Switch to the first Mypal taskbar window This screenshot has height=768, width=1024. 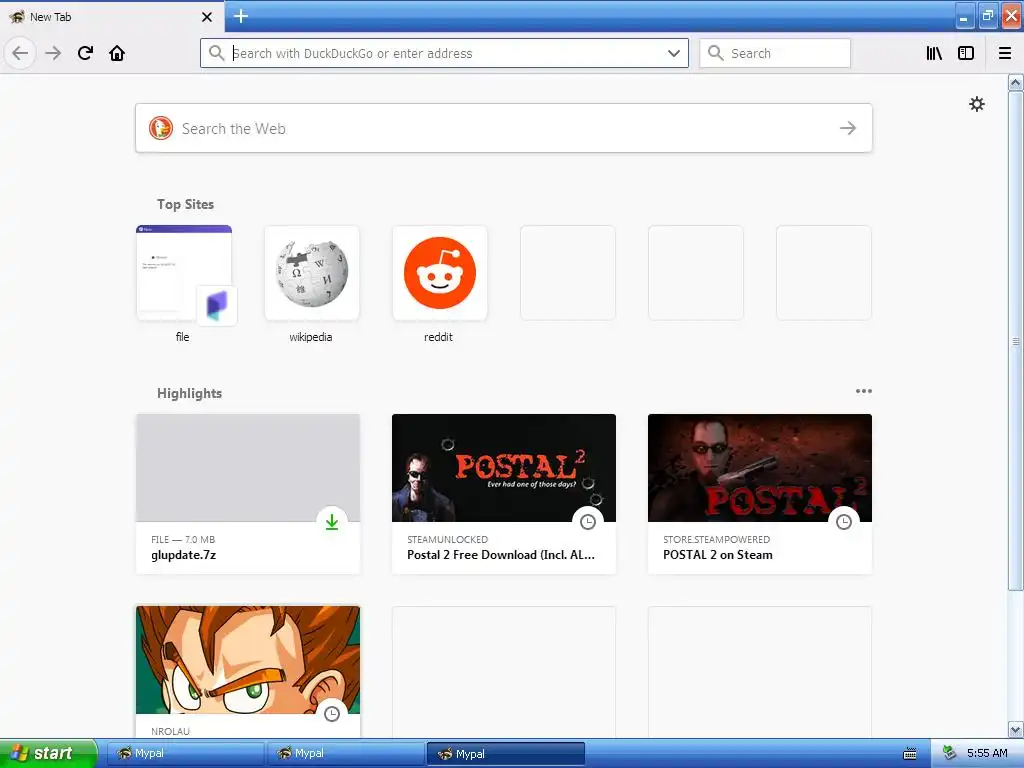[185, 753]
